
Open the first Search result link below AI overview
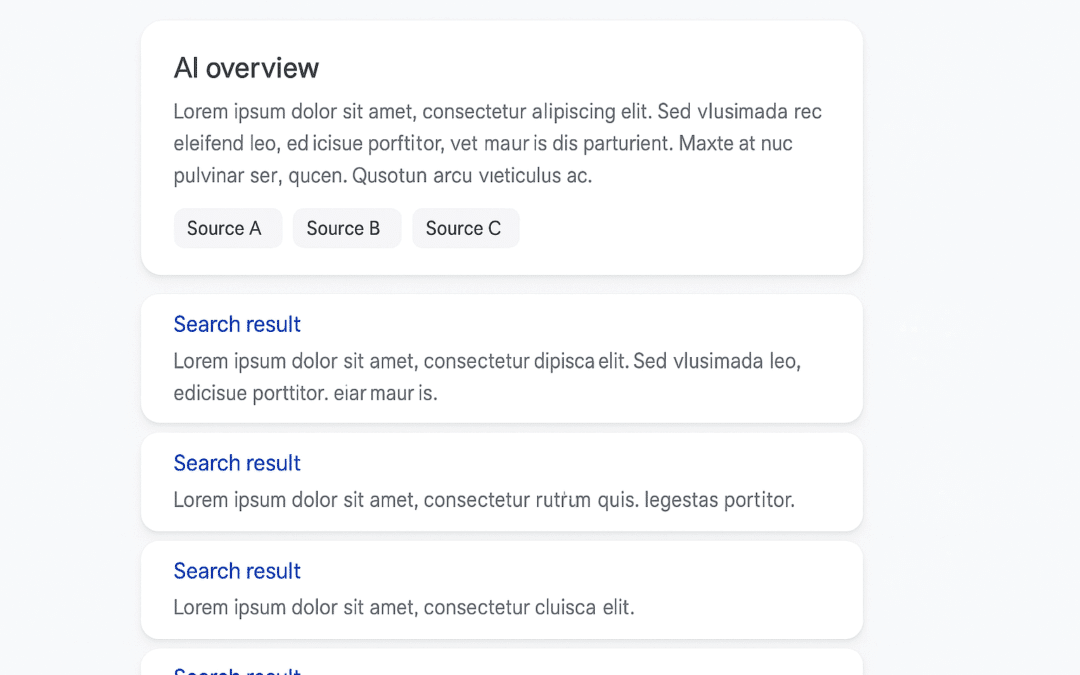[x=237, y=324]
